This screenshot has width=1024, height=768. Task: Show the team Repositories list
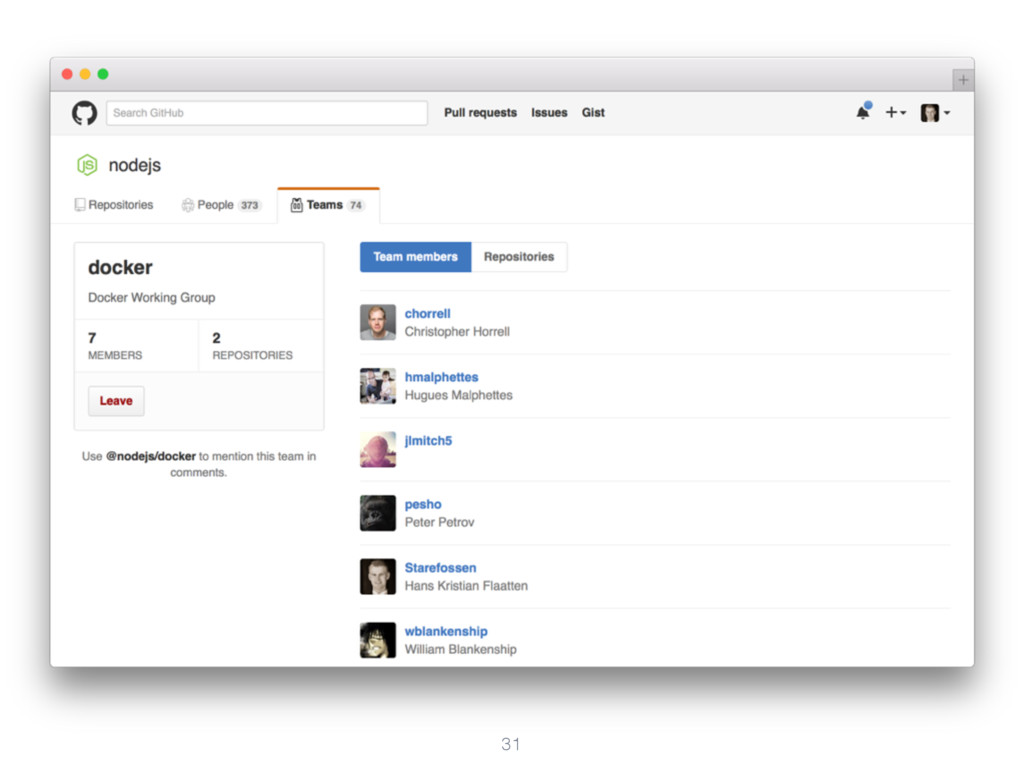(x=519, y=257)
